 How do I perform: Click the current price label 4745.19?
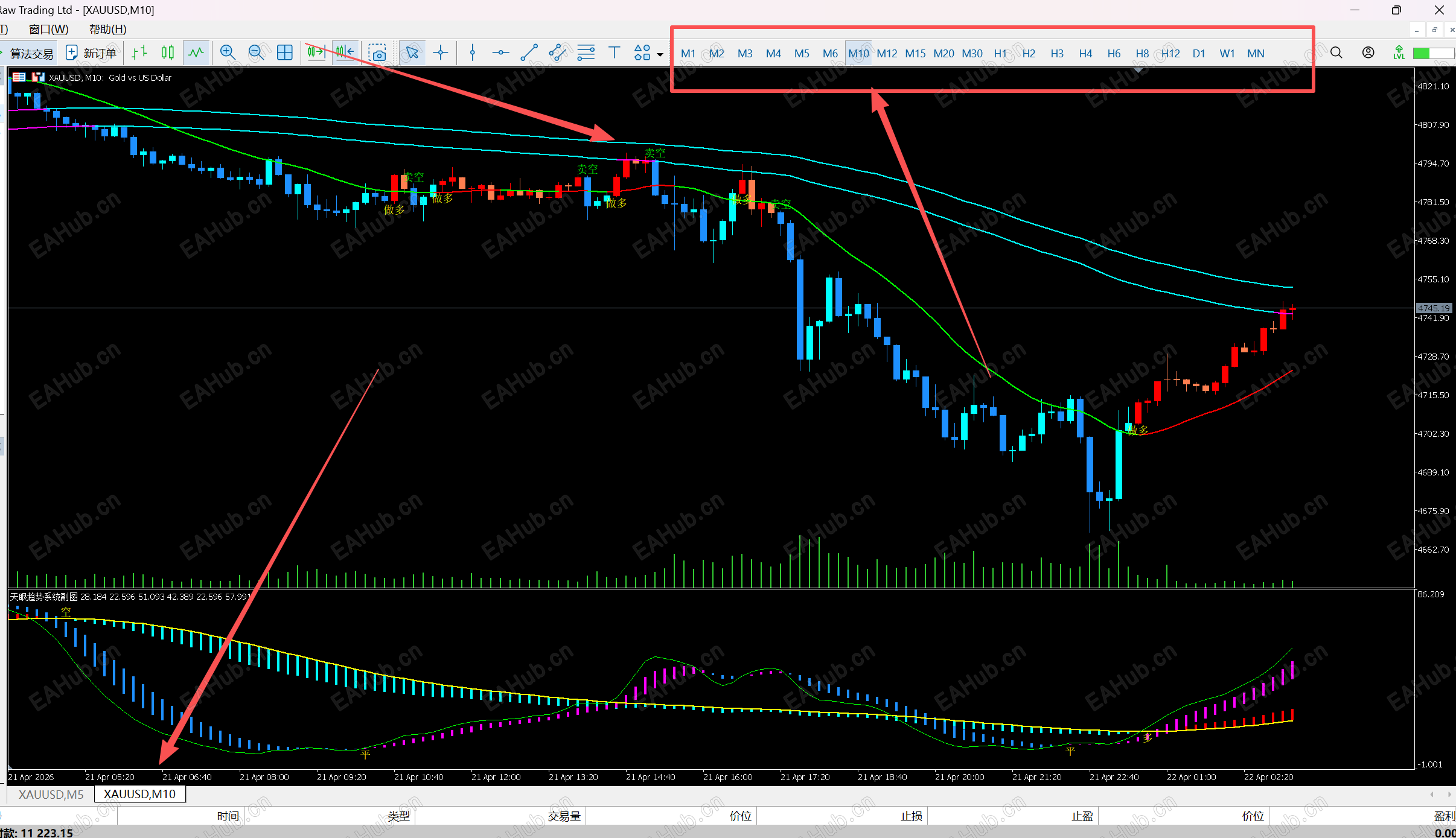tap(1433, 308)
